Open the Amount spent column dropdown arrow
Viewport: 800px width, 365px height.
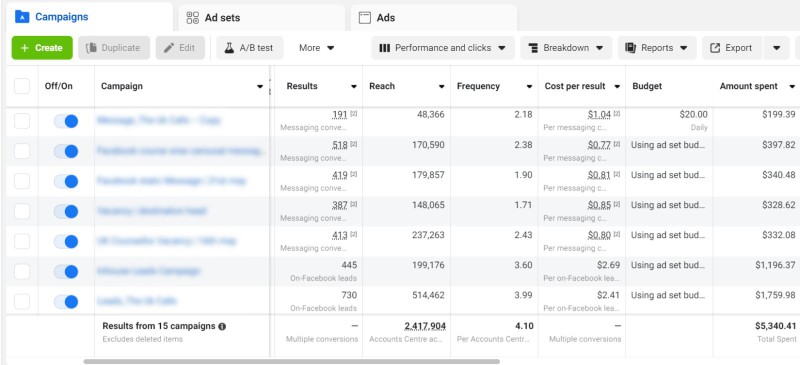click(792, 87)
